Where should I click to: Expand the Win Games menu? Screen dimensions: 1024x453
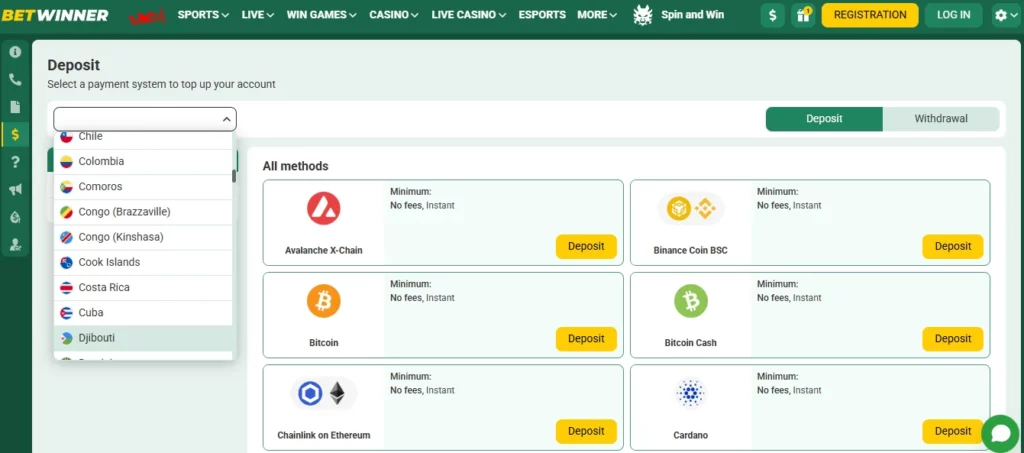point(321,14)
